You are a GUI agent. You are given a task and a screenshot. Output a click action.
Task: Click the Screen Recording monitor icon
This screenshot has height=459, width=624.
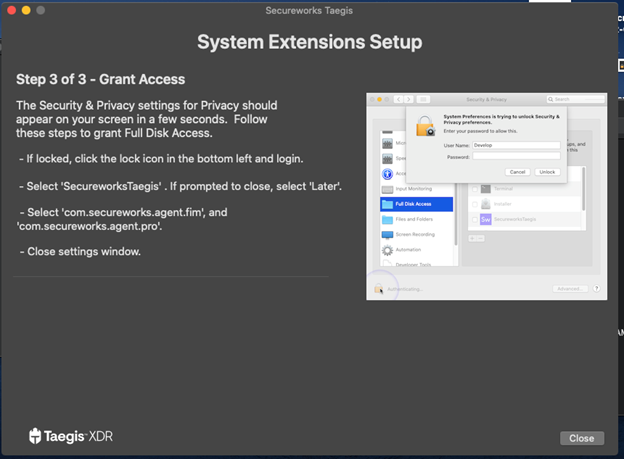386,235
